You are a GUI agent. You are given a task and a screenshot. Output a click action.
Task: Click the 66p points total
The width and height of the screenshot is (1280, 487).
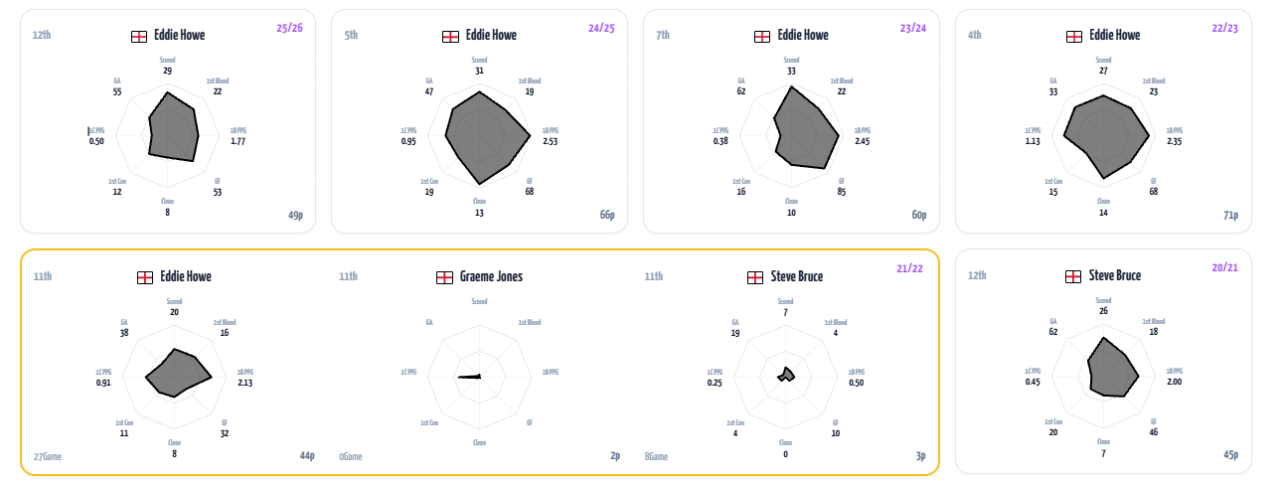606,216
